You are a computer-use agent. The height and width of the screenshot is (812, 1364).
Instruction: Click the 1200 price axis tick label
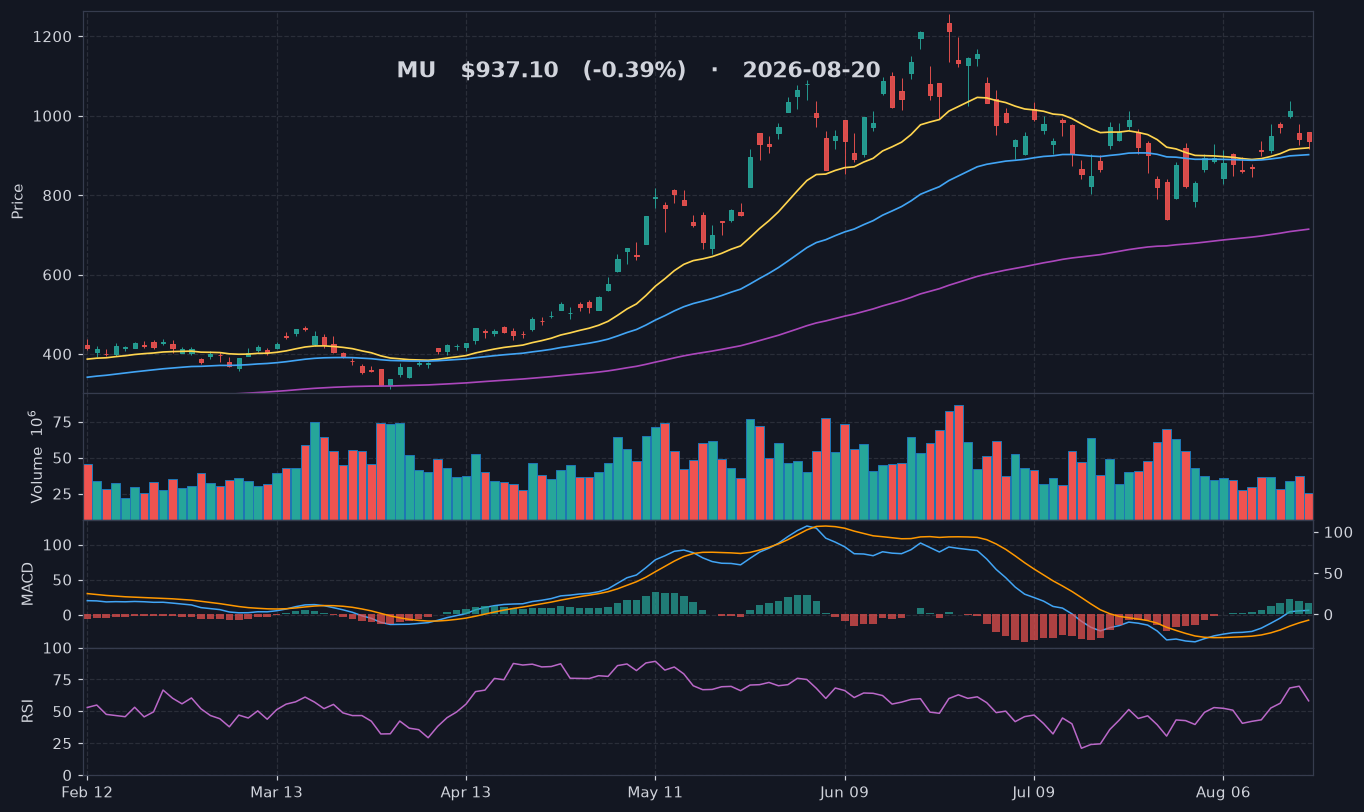pyautogui.click(x=52, y=37)
